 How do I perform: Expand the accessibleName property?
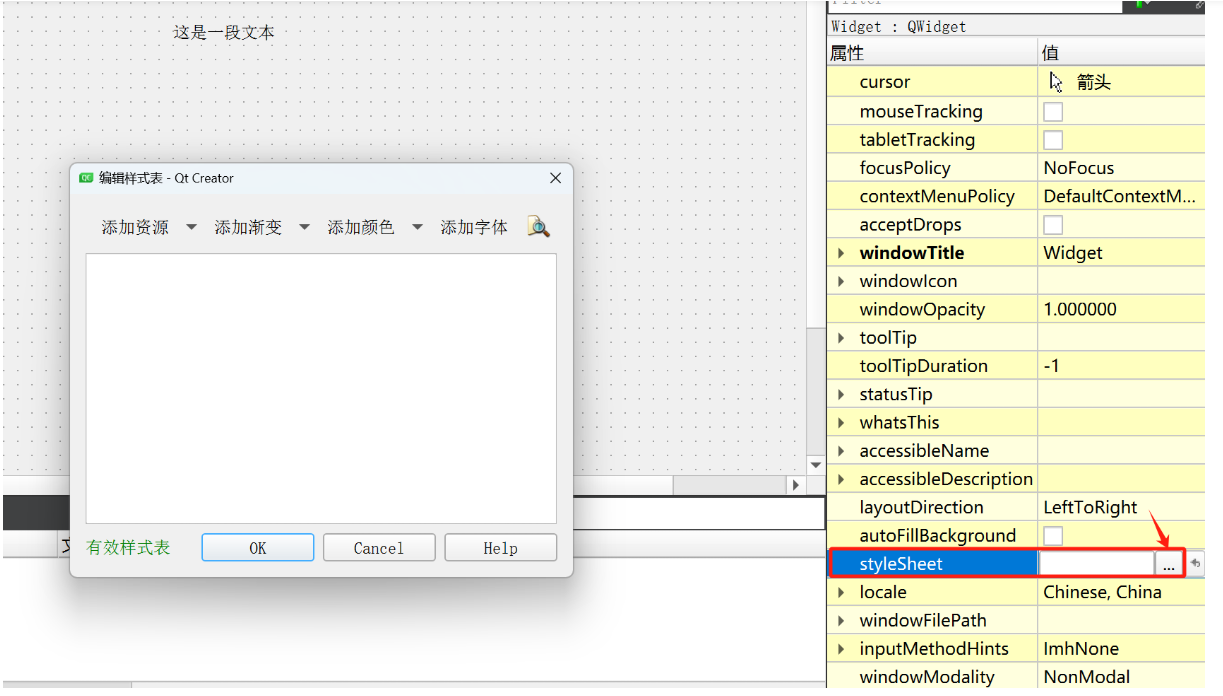point(841,451)
